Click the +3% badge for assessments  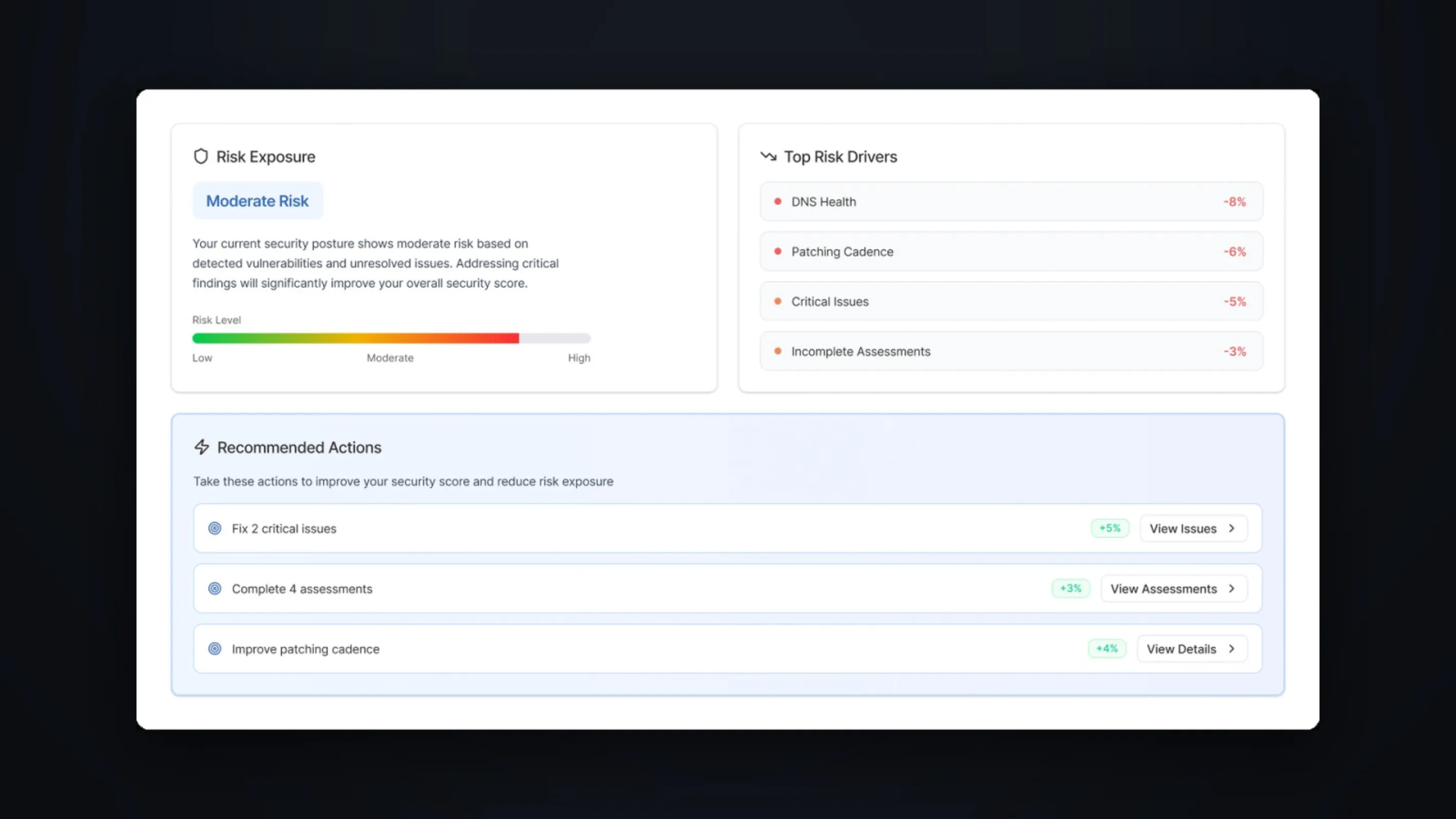[x=1070, y=588]
